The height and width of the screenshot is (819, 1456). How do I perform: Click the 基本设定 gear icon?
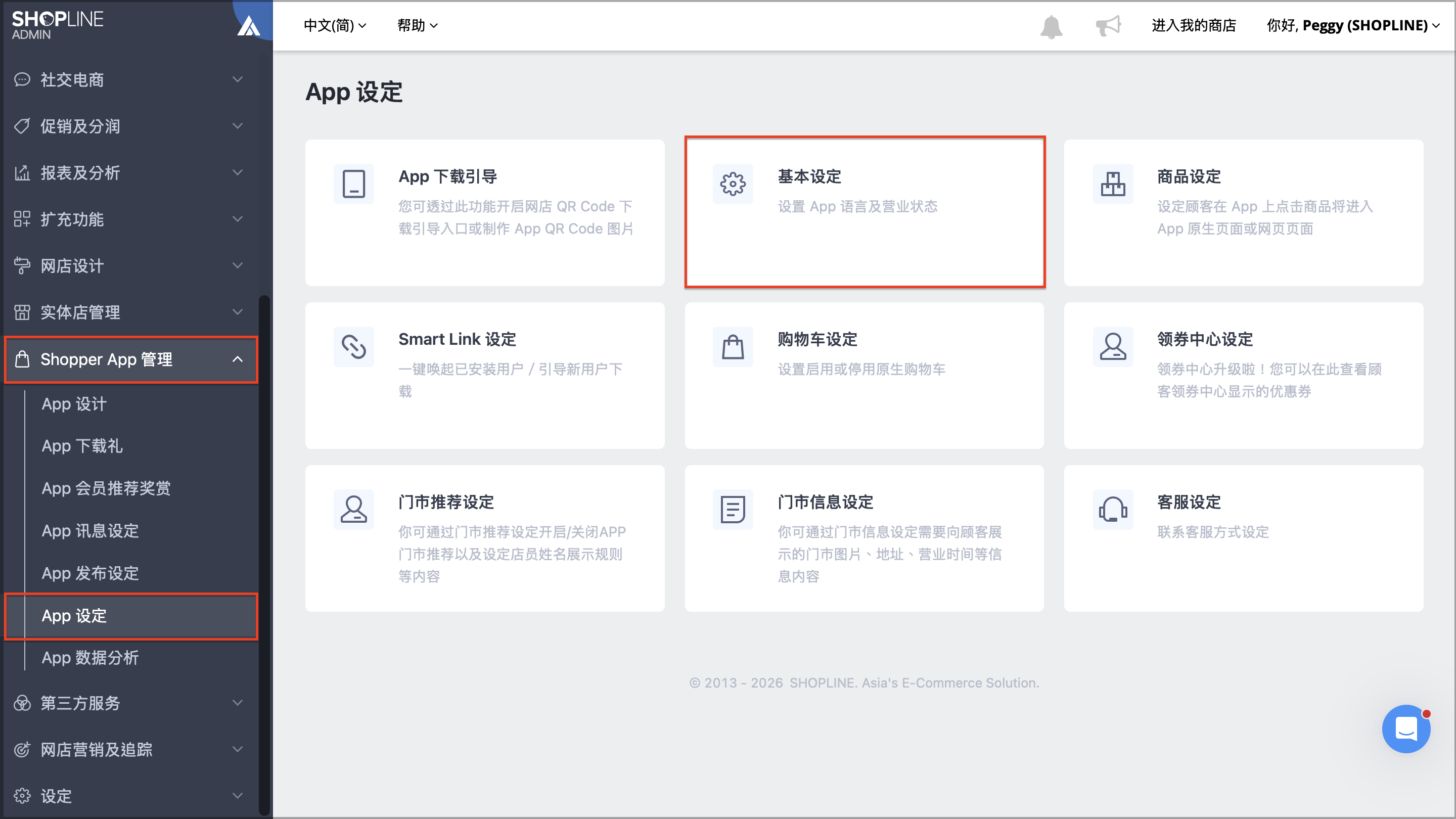[x=733, y=184]
